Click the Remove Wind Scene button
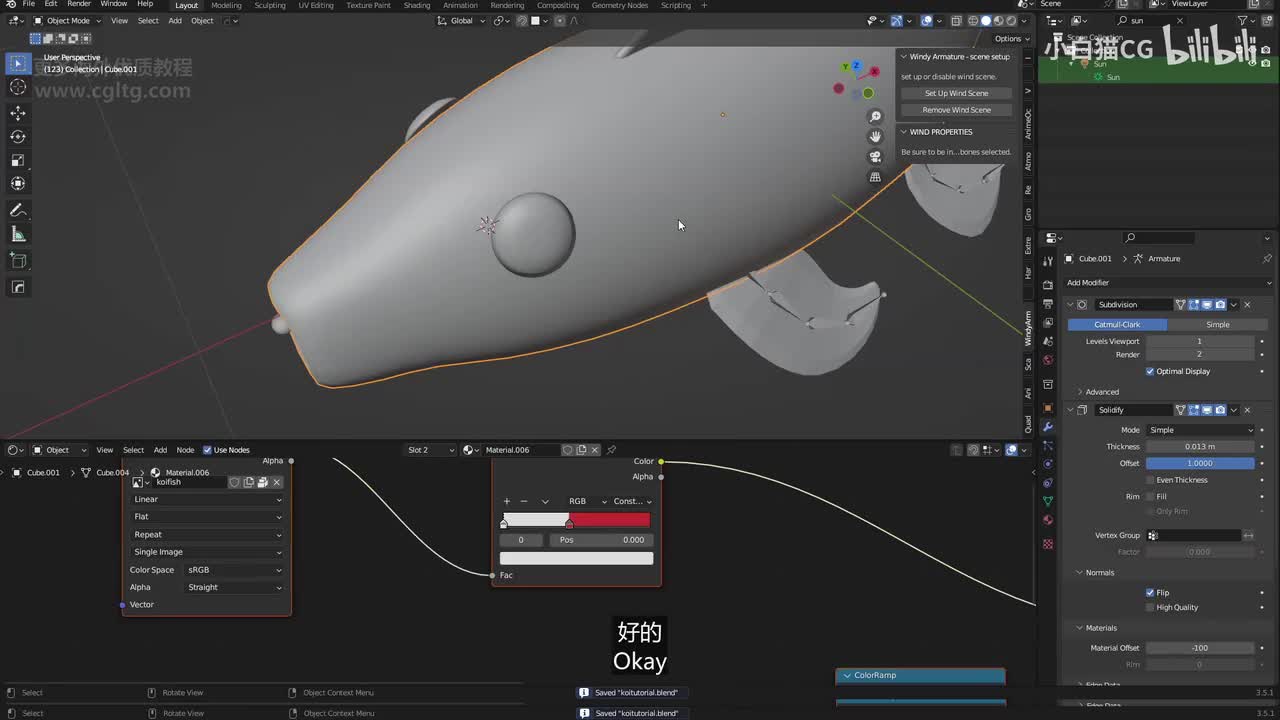The width and height of the screenshot is (1280, 720). pyautogui.click(x=956, y=110)
